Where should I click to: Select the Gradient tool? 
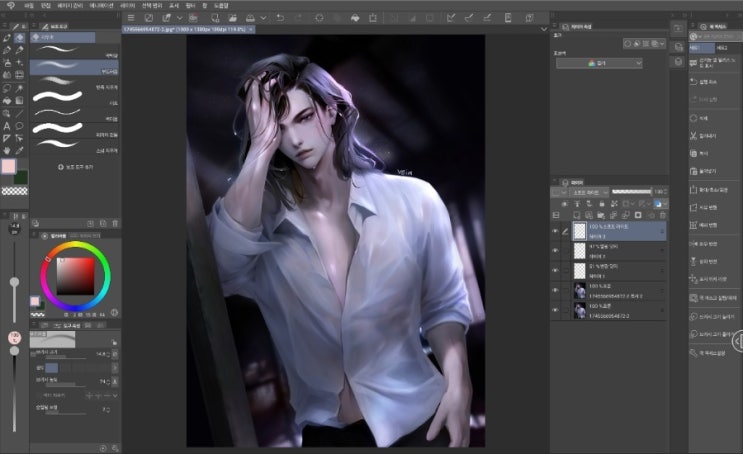point(19,100)
